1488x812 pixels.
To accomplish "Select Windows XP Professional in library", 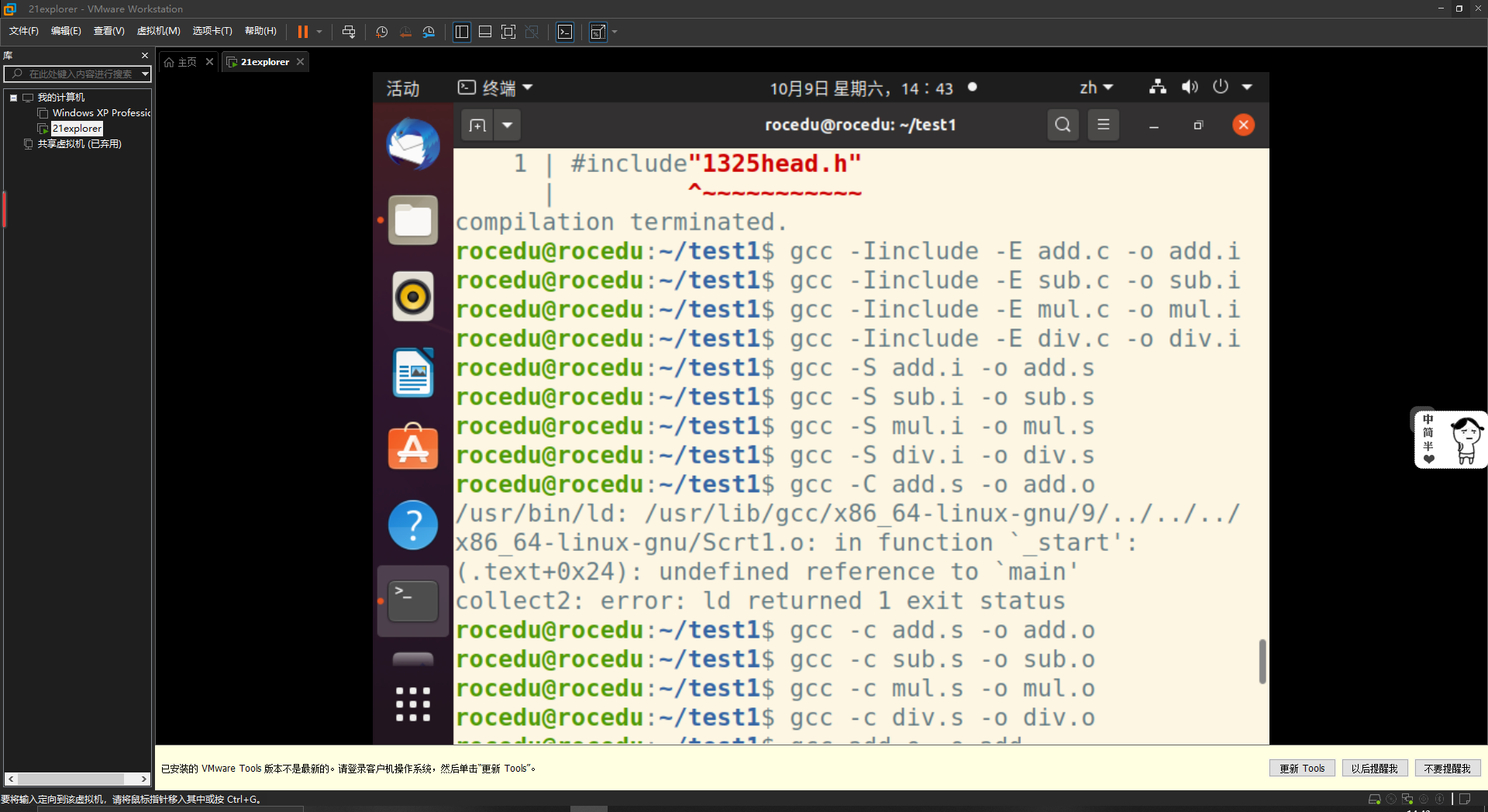I will coord(101,113).
